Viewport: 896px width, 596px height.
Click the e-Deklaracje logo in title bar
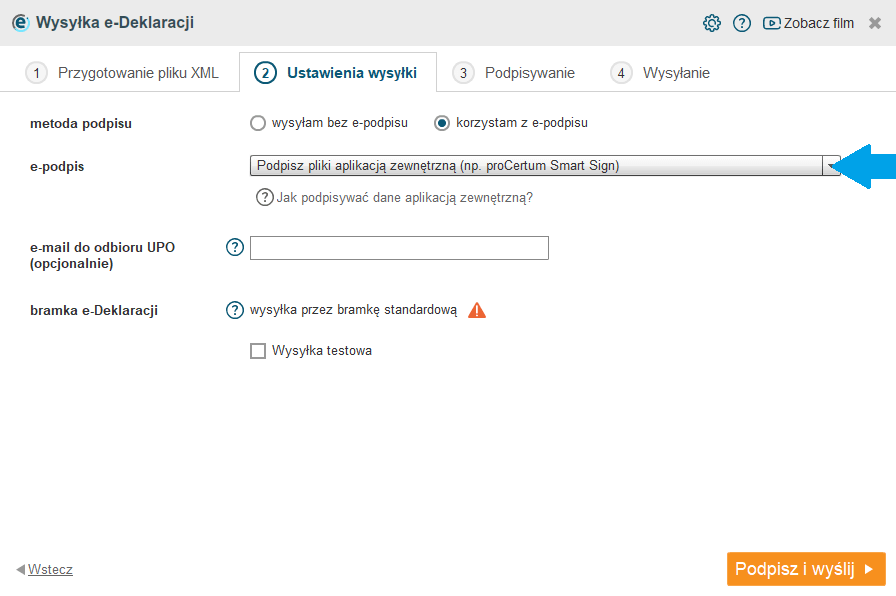tap(21, 23)
